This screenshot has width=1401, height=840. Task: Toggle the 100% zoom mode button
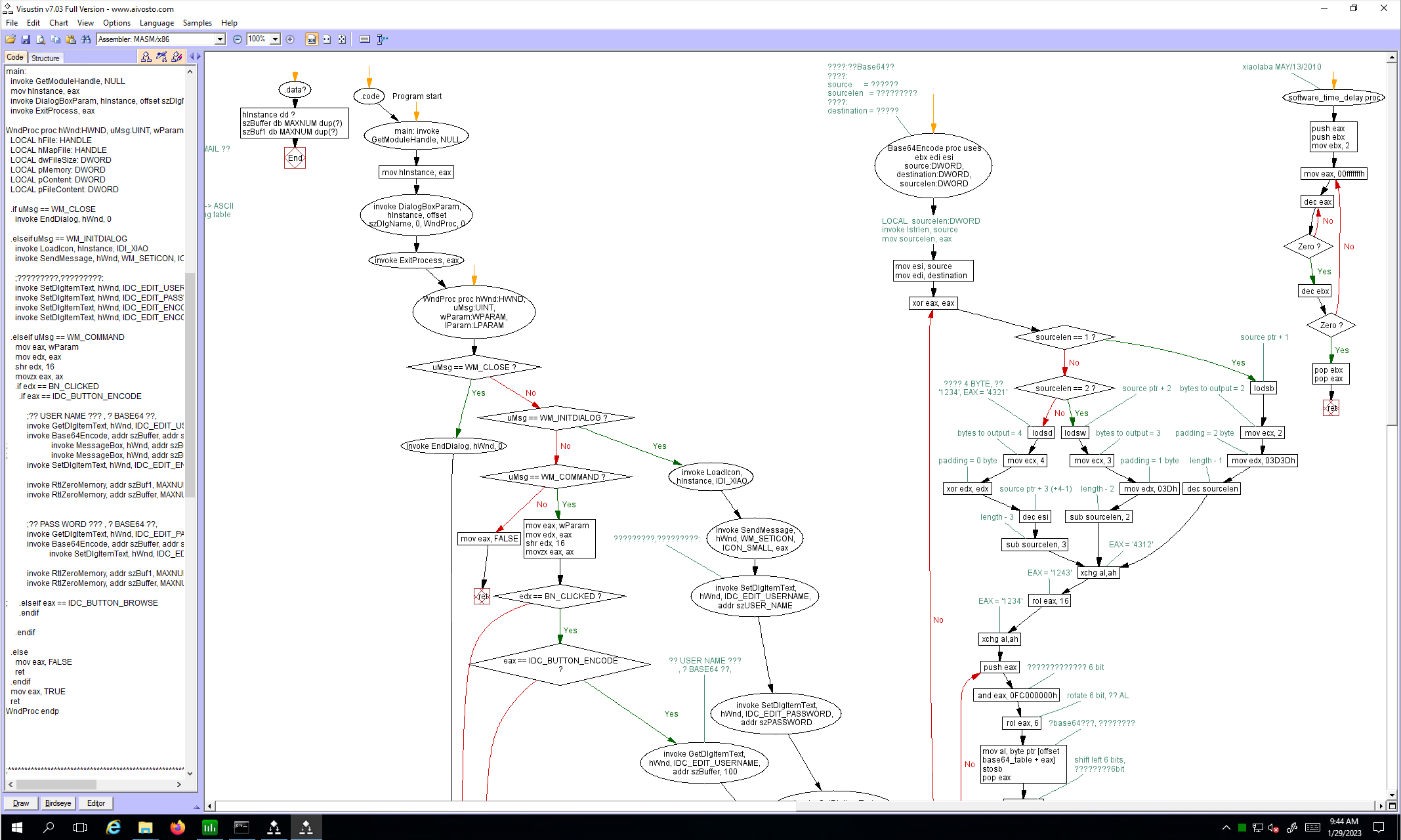tap(312, 39)
